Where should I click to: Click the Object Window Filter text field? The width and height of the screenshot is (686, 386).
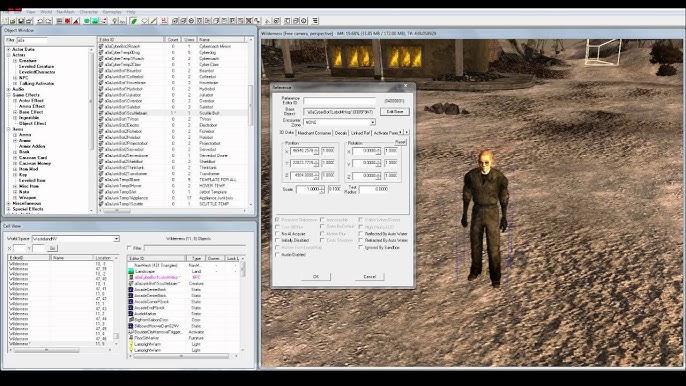click(x=32, y=40)
